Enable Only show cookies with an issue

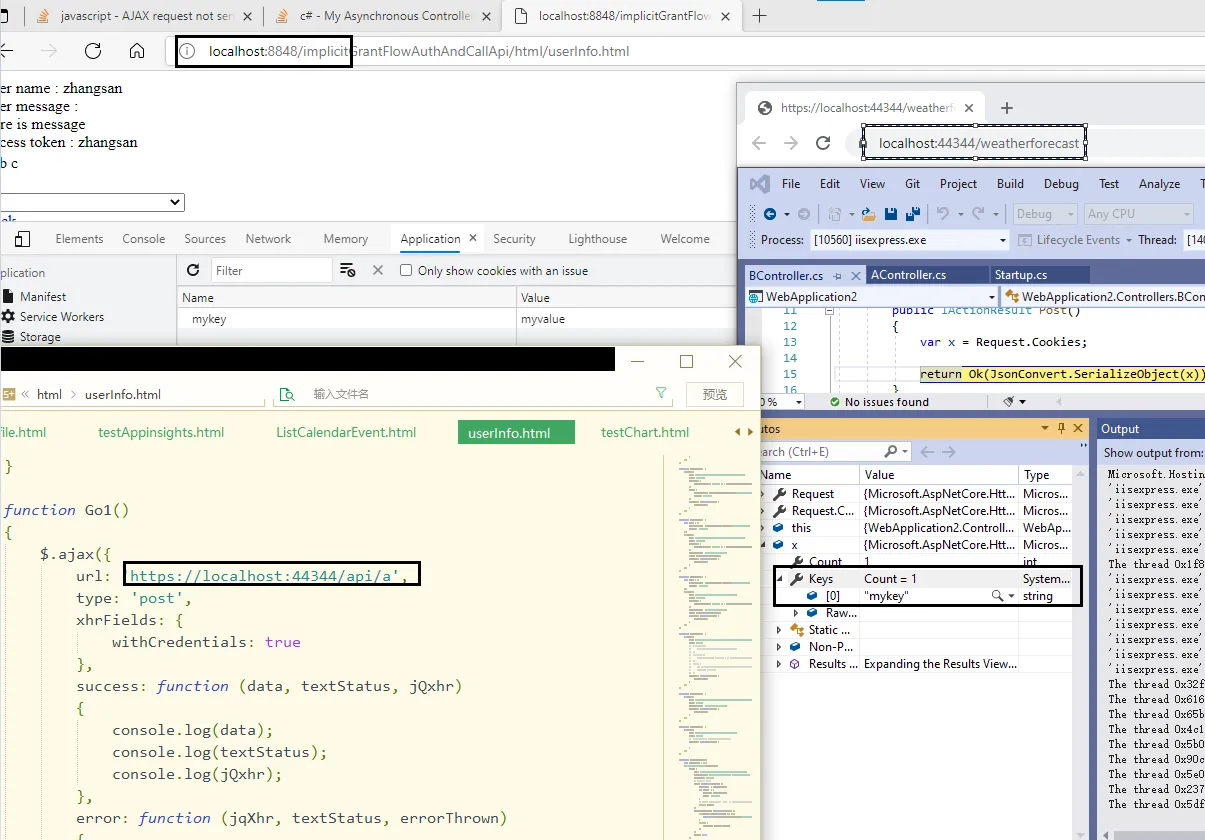click(x=406, y=271)
